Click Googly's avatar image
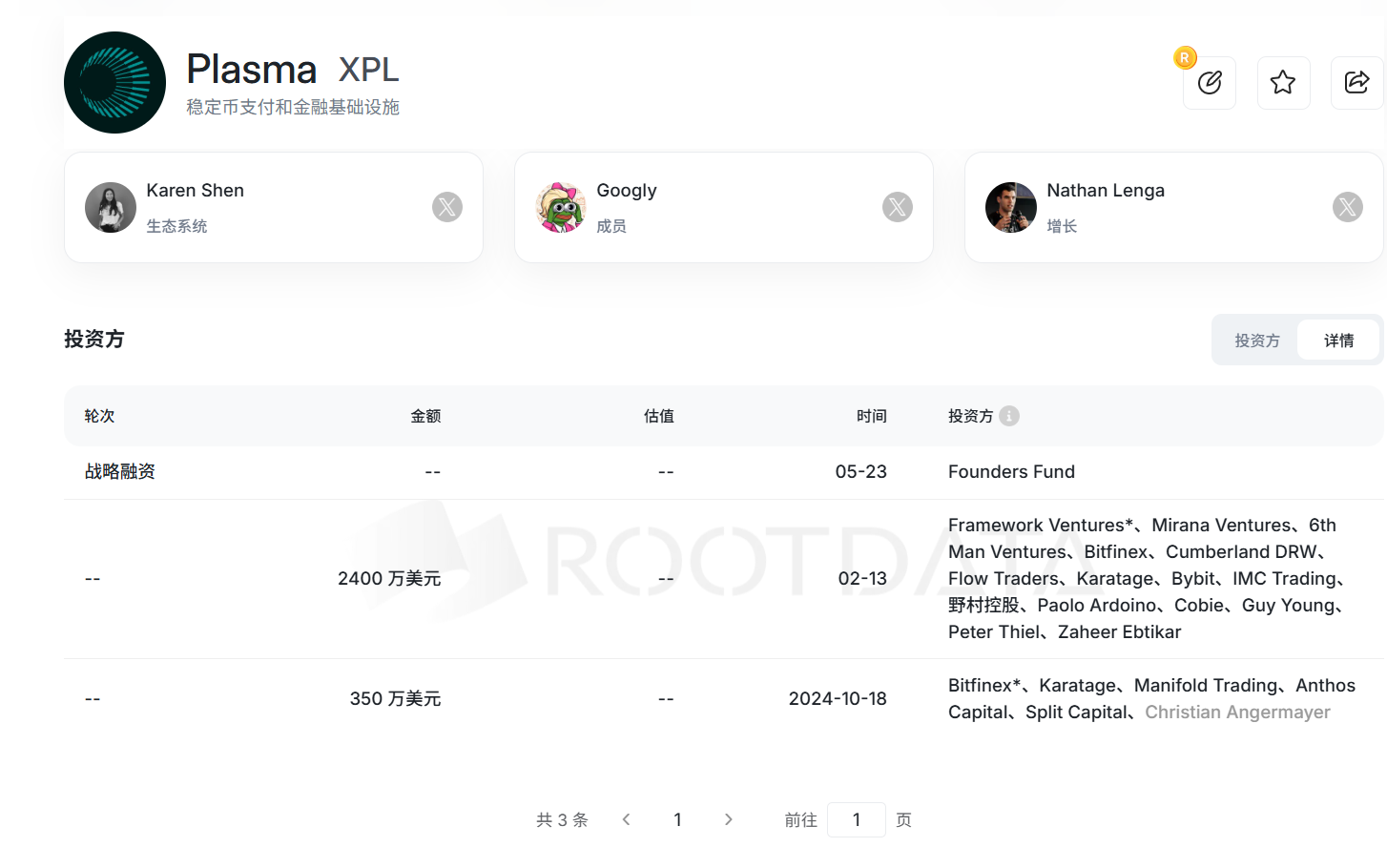1387x868 pixels. click(x=561, y=207)
